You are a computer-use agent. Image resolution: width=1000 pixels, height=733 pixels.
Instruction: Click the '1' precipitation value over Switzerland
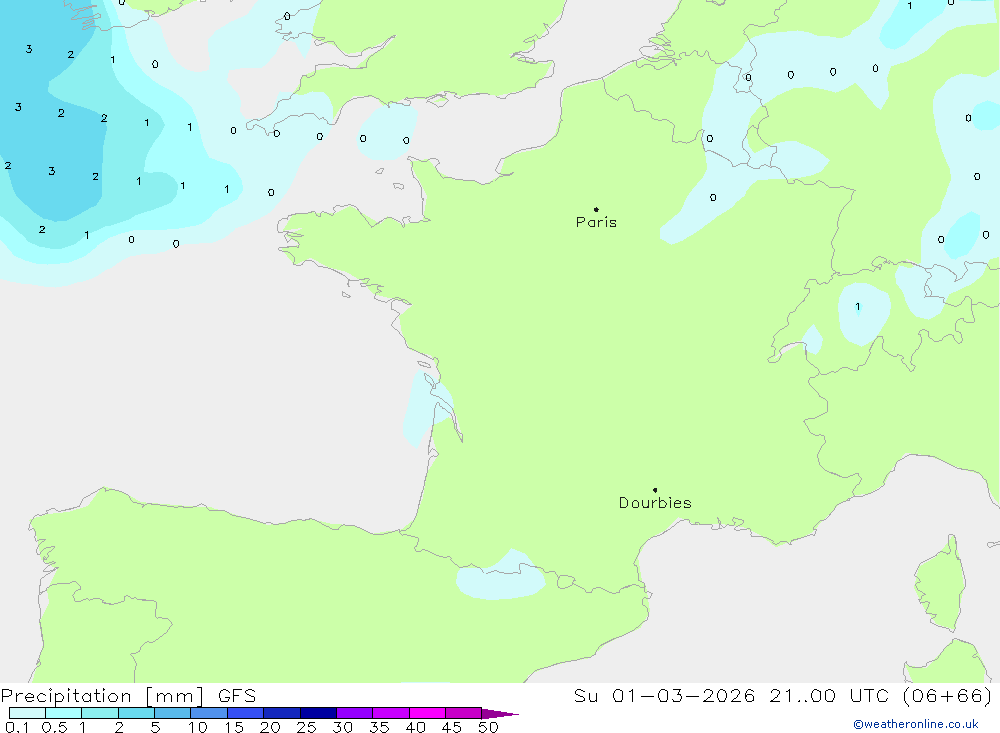[858, 307]
